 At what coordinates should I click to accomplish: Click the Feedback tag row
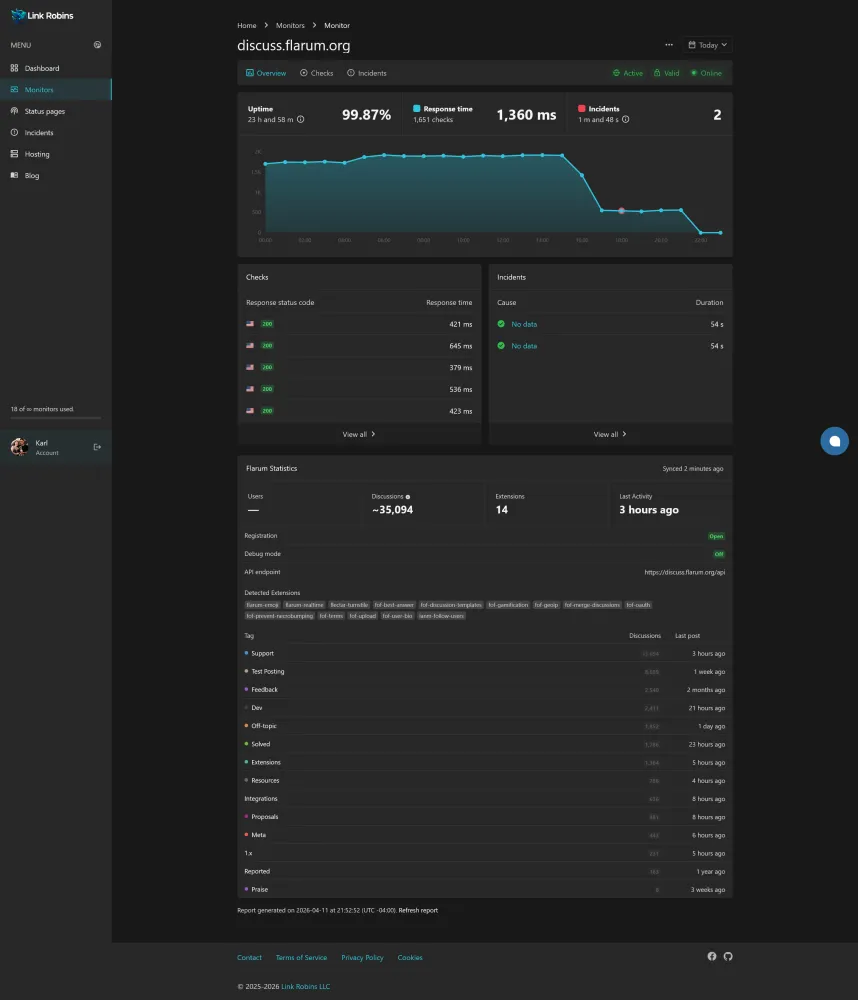(484, 690)
